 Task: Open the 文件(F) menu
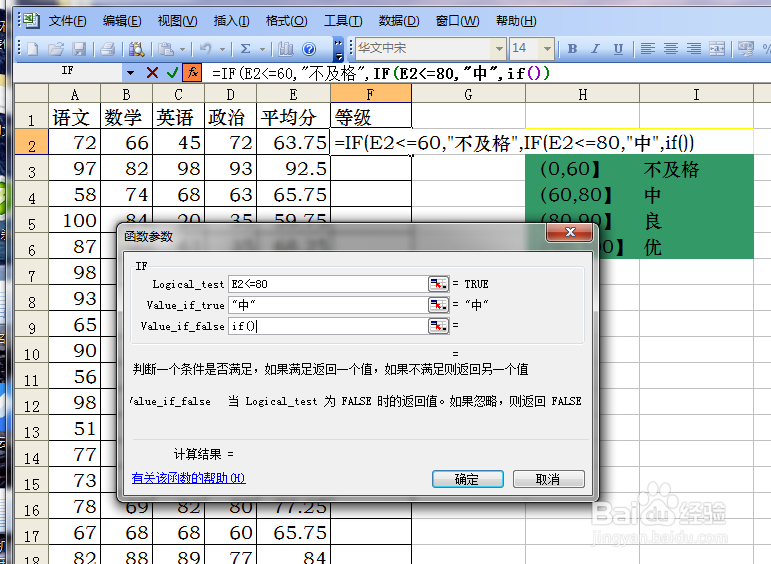(67, 21)
